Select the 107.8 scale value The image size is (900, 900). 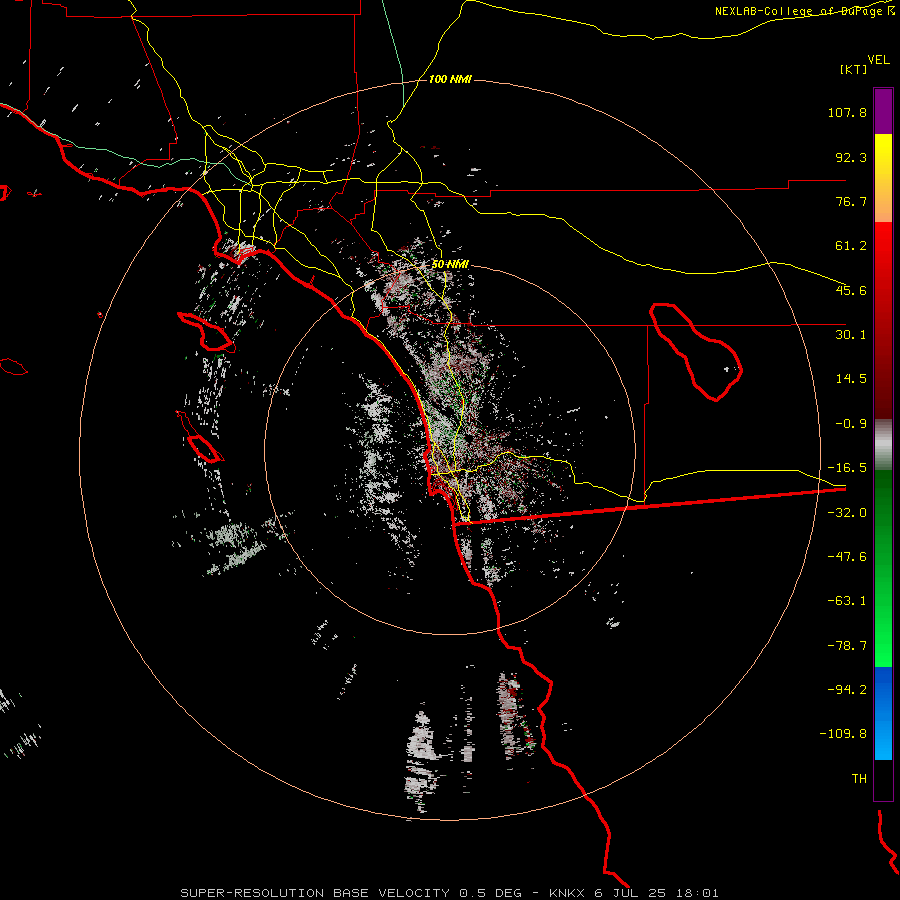click(847, 112)
